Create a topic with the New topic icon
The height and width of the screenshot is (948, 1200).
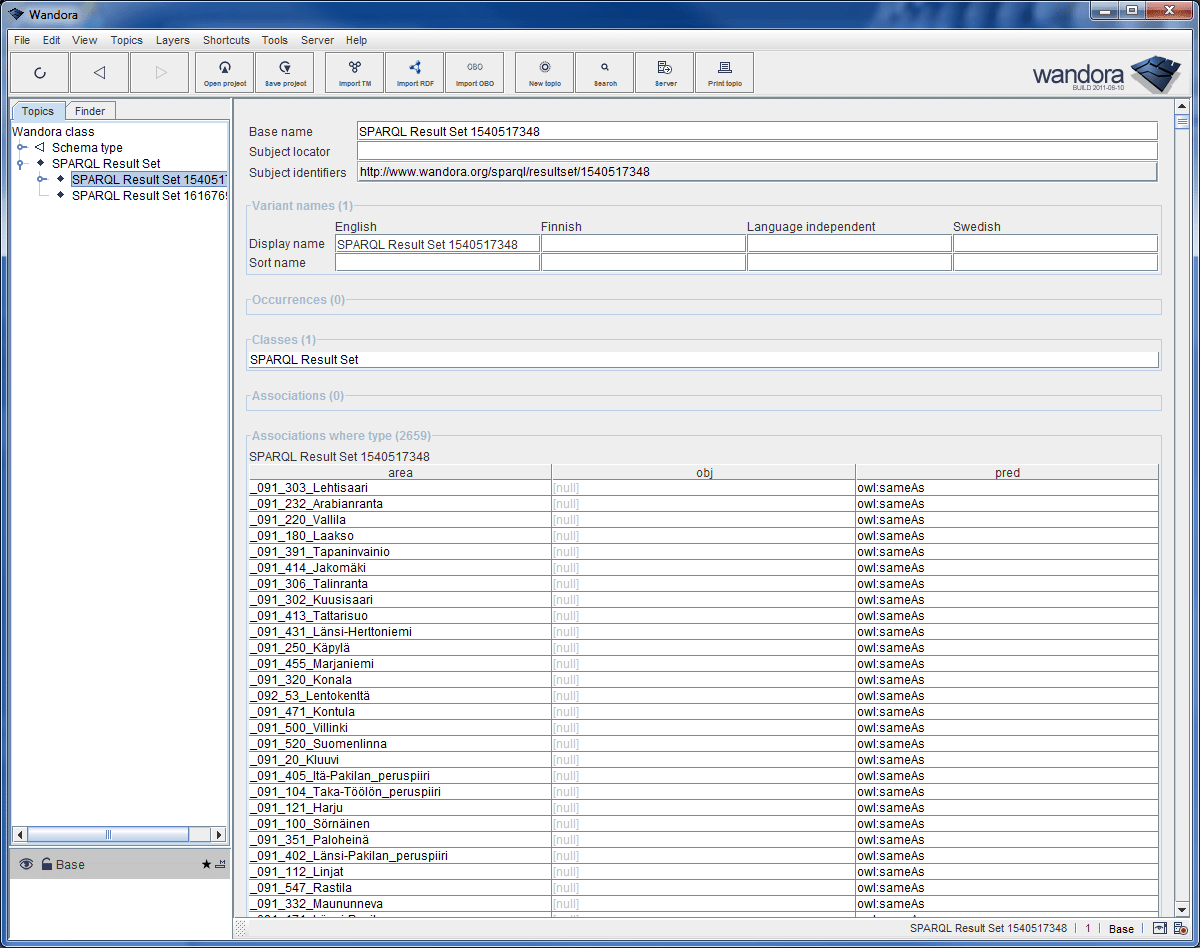click(543, 71)
